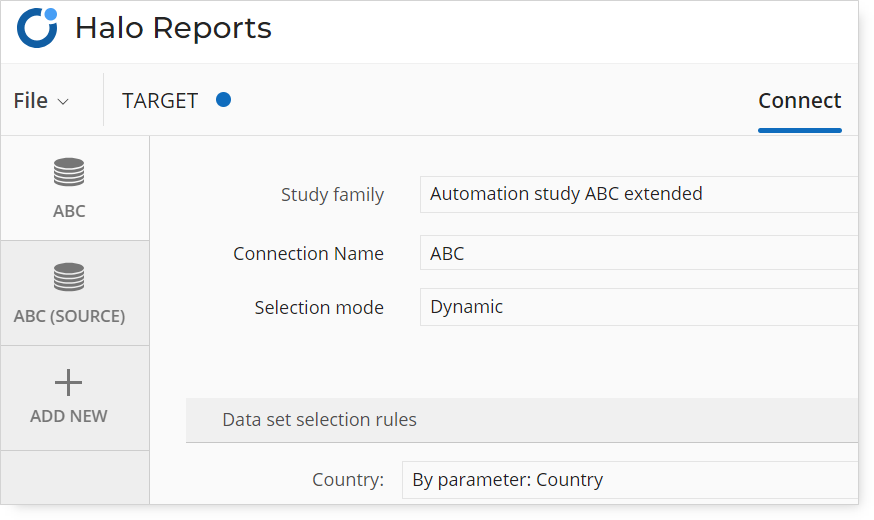Click the ABC (SOURCE) label text
874x520 pixels.
pyautogui.click(x=69, y=316)
